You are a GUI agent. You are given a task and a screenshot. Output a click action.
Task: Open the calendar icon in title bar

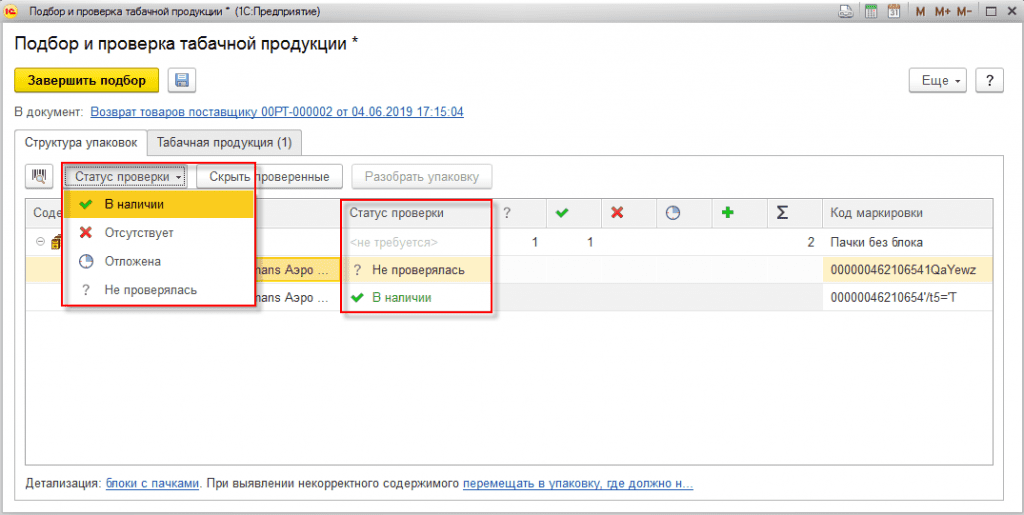coord(893,11)
